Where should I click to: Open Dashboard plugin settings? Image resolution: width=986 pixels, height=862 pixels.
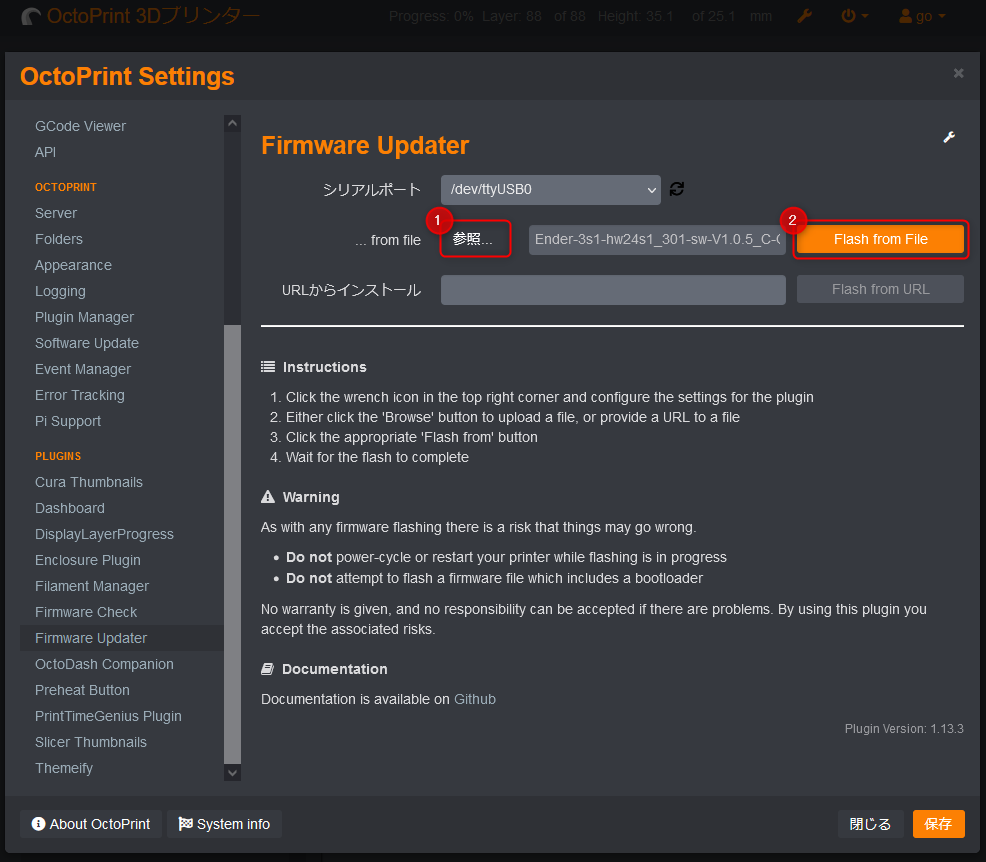coord(70,507)
